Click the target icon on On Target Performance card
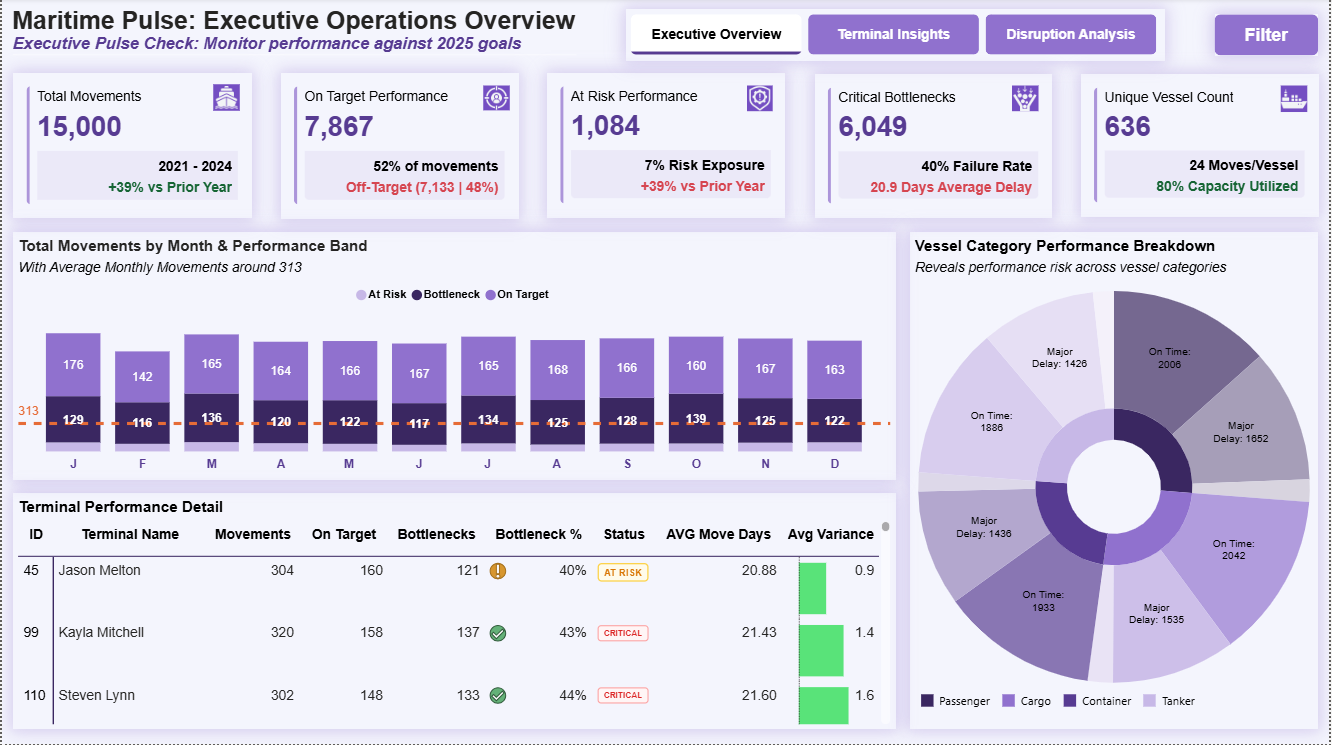 [495, 97]
